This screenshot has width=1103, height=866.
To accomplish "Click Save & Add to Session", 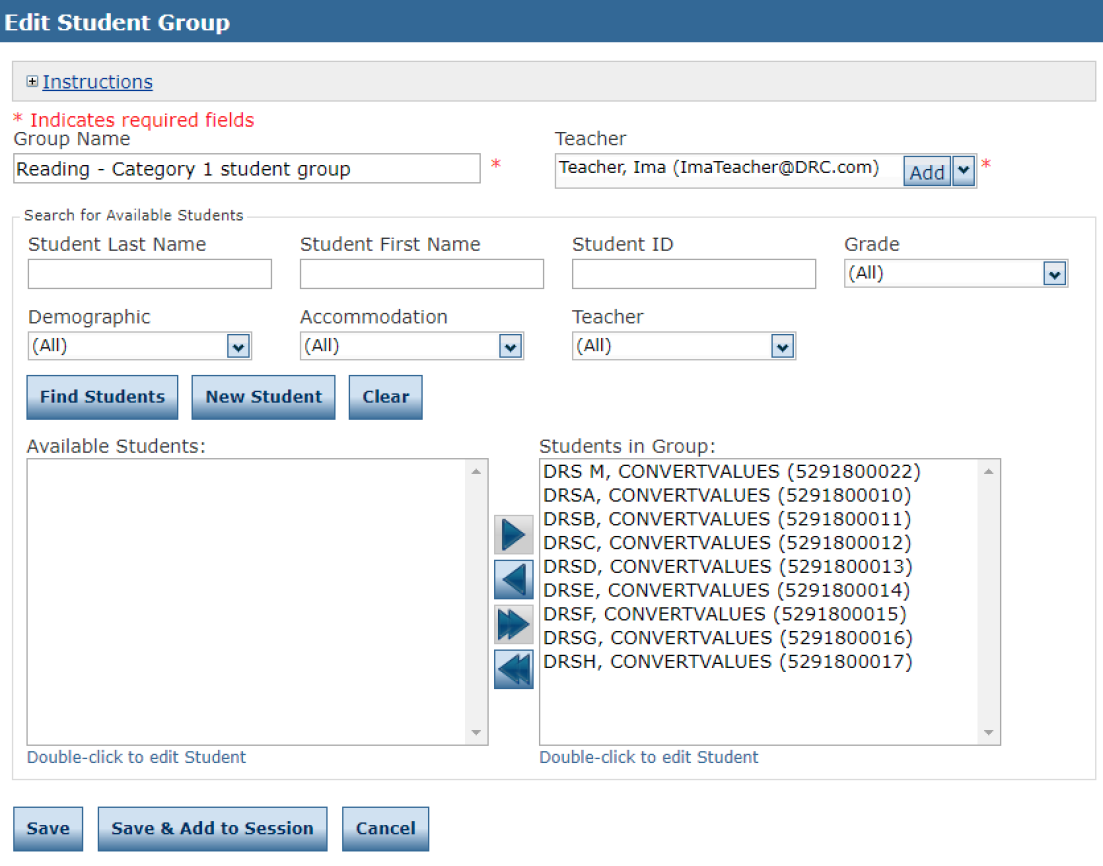I will 212,828.
